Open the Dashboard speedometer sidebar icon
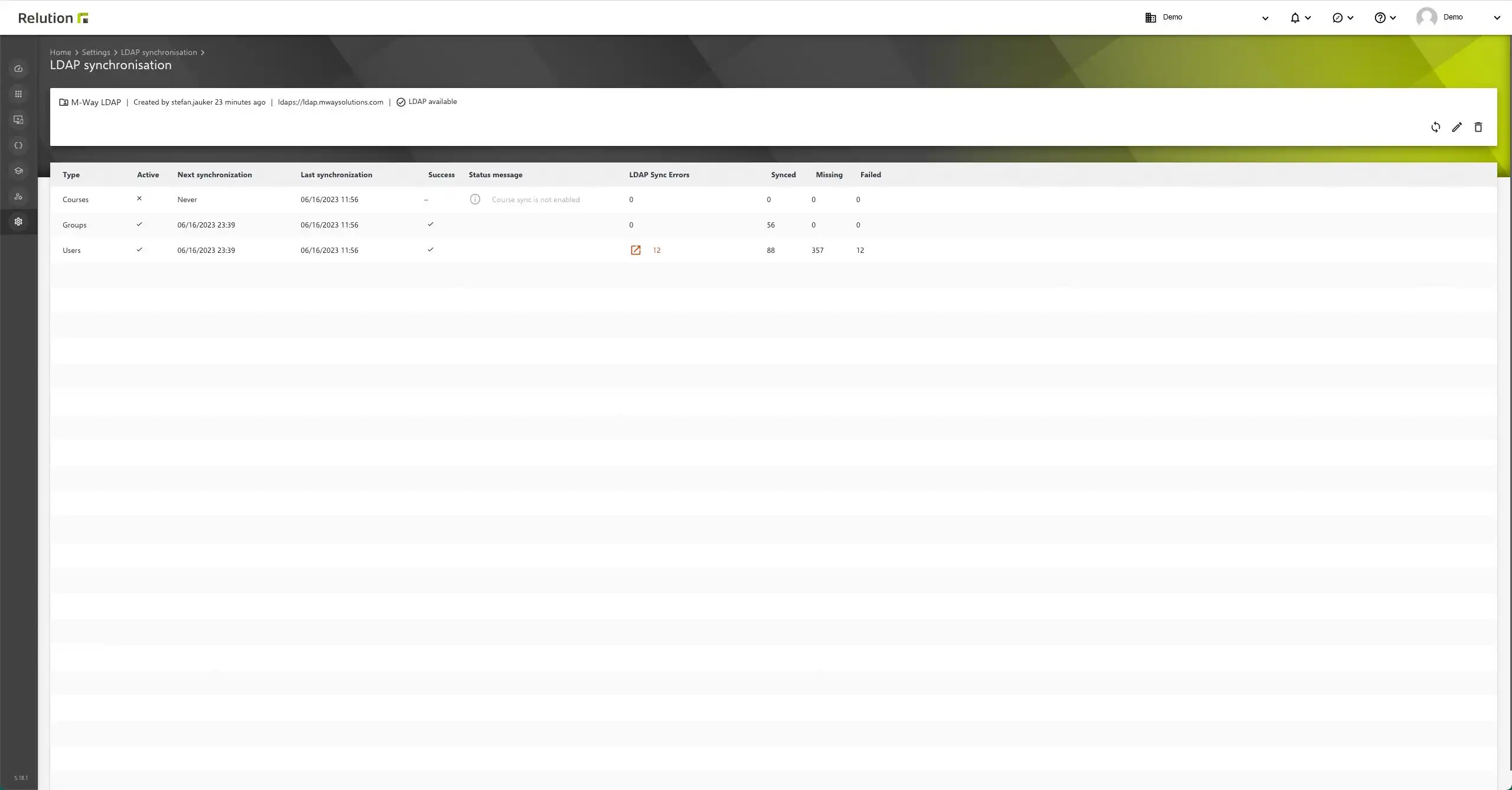This screenshot has height=790, width=1512. coord(18,69)
